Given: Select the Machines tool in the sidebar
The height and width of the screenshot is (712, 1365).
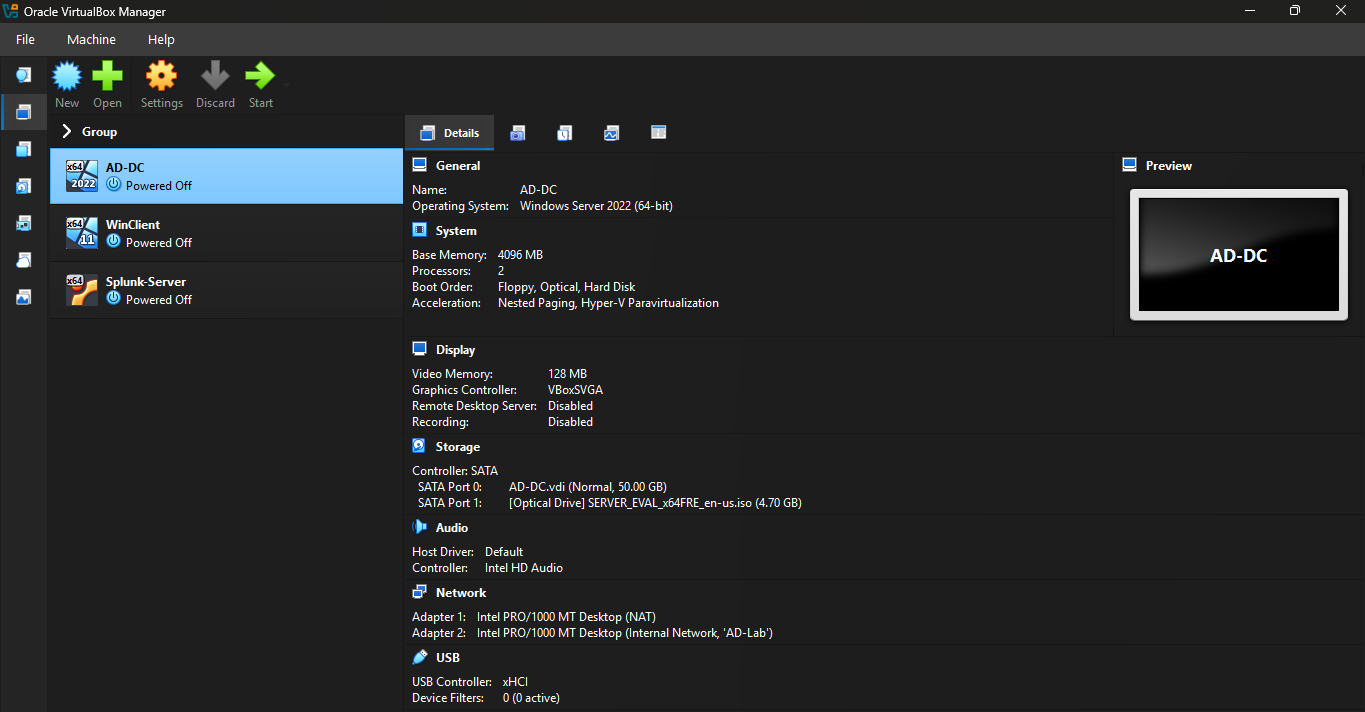Looking at the screenshot, I should tap(23, 112).
